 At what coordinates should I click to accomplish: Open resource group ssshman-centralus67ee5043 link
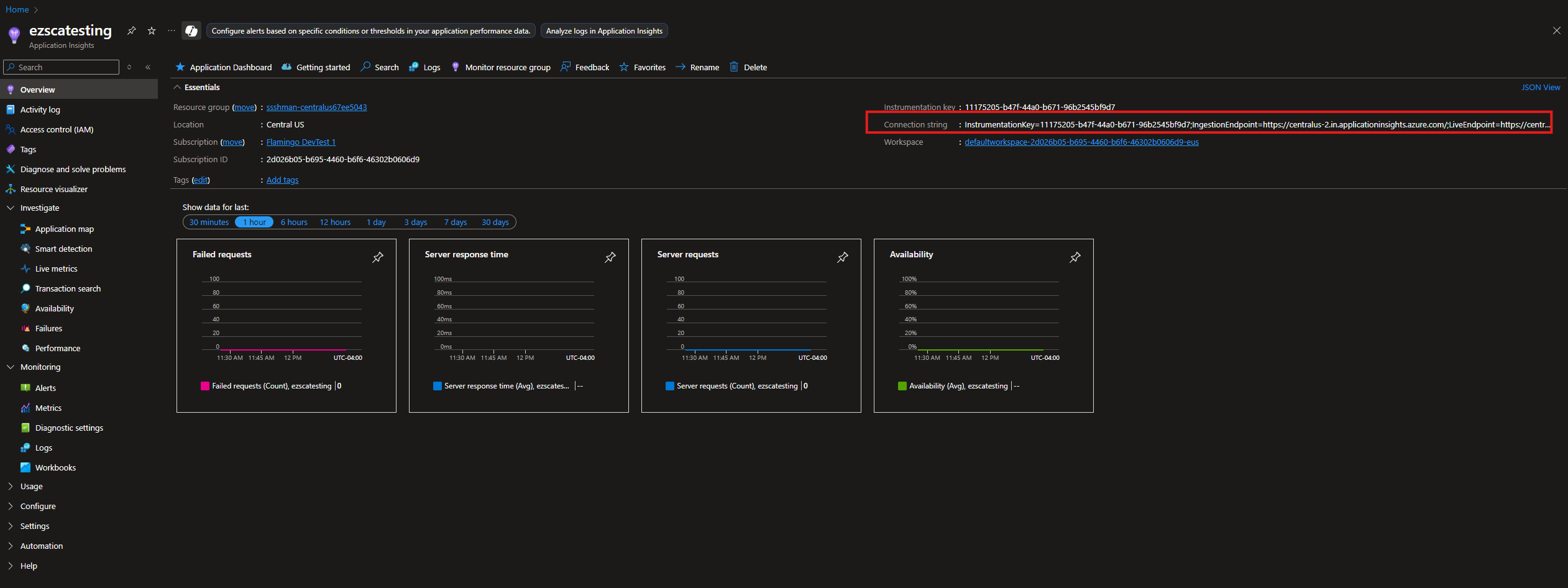coord(316,108)
